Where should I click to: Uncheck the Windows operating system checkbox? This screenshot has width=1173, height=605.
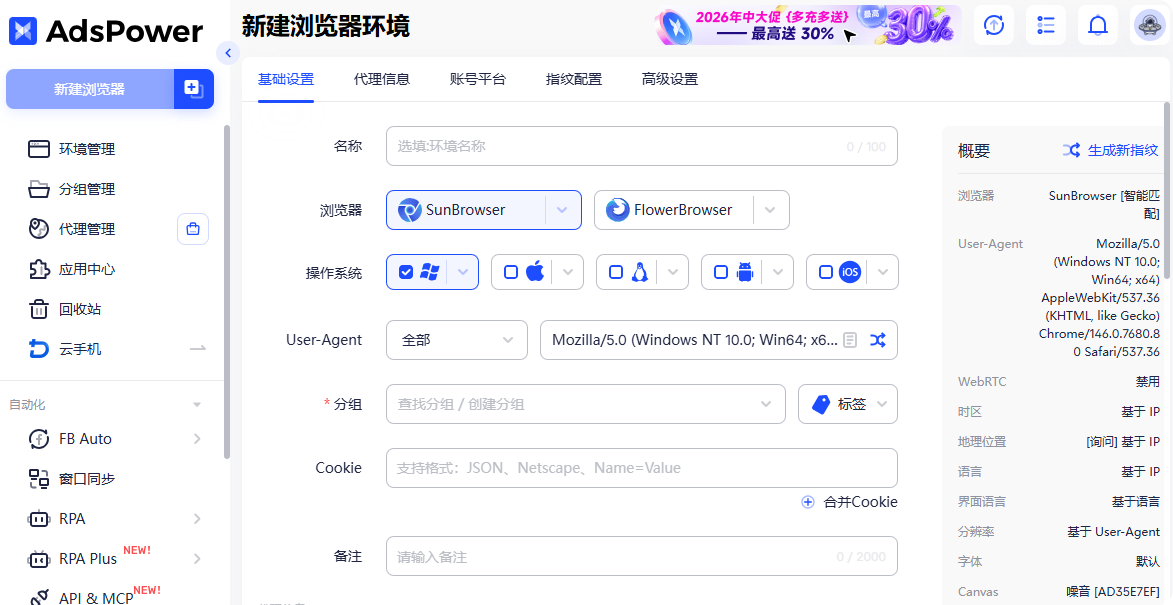[405, 272]
